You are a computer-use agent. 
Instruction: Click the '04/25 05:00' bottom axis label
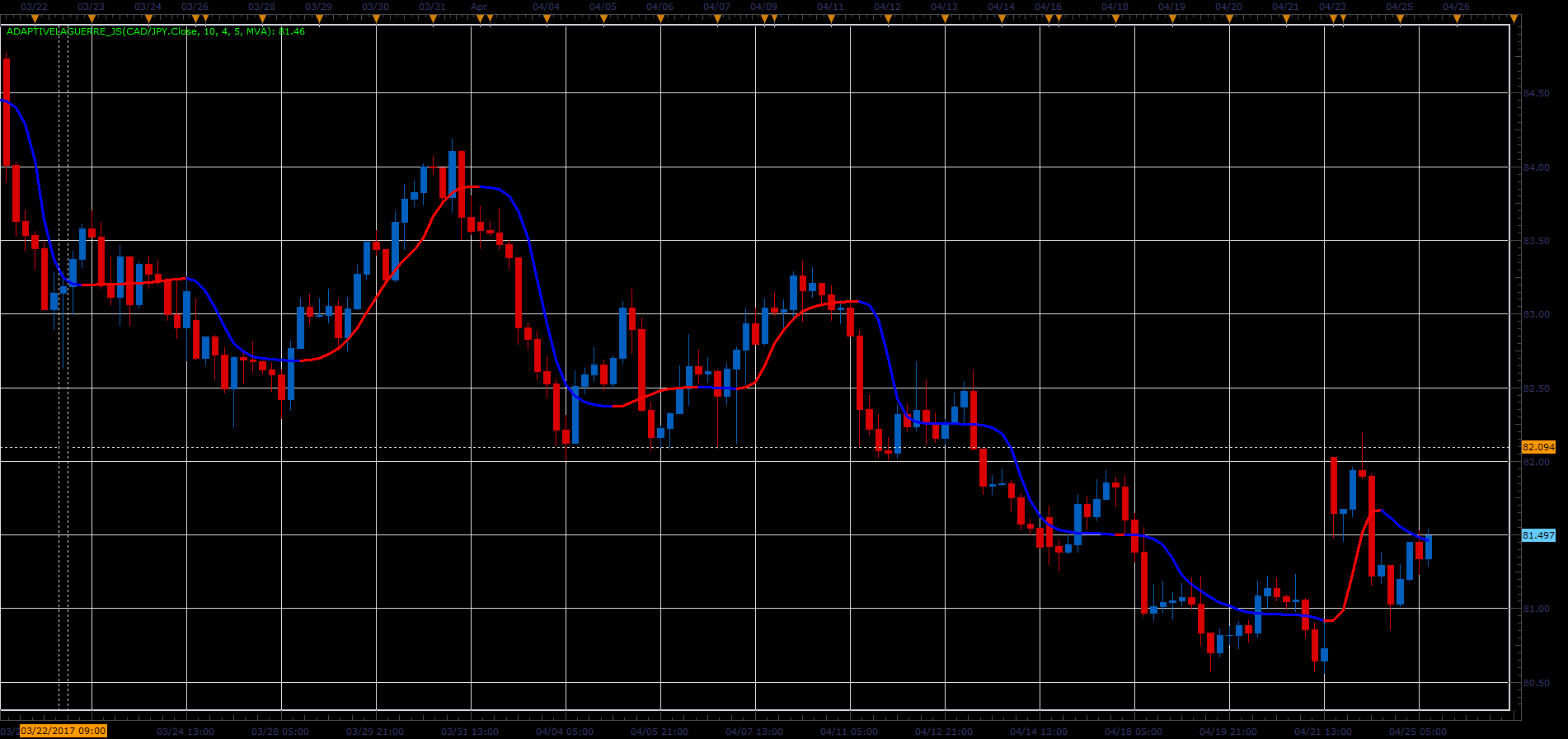point(1418,732)
